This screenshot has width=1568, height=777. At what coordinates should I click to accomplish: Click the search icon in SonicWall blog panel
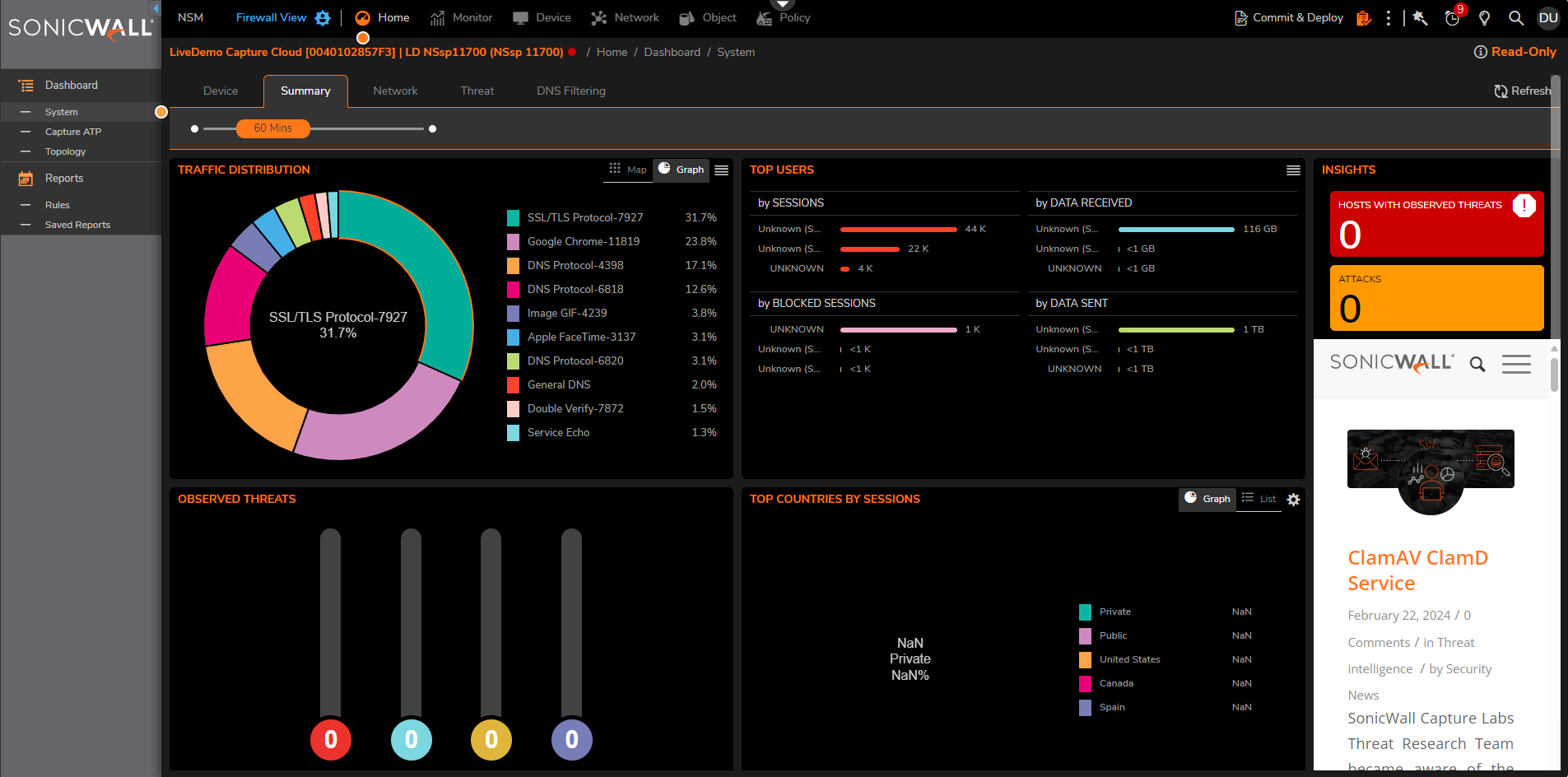(x=1477, y=364)
